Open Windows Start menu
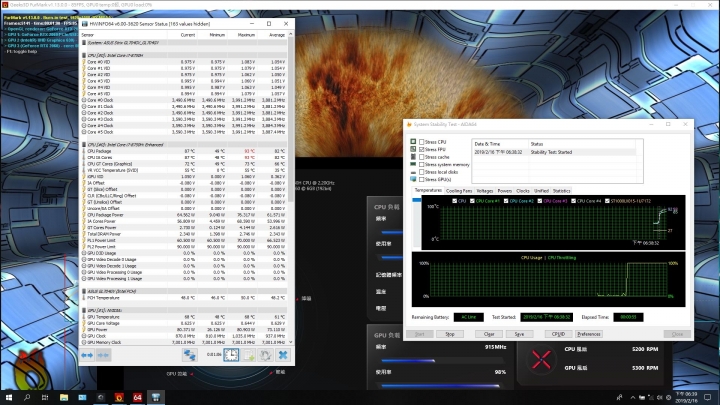Screen dimensions: 720x405 (9, 397)
